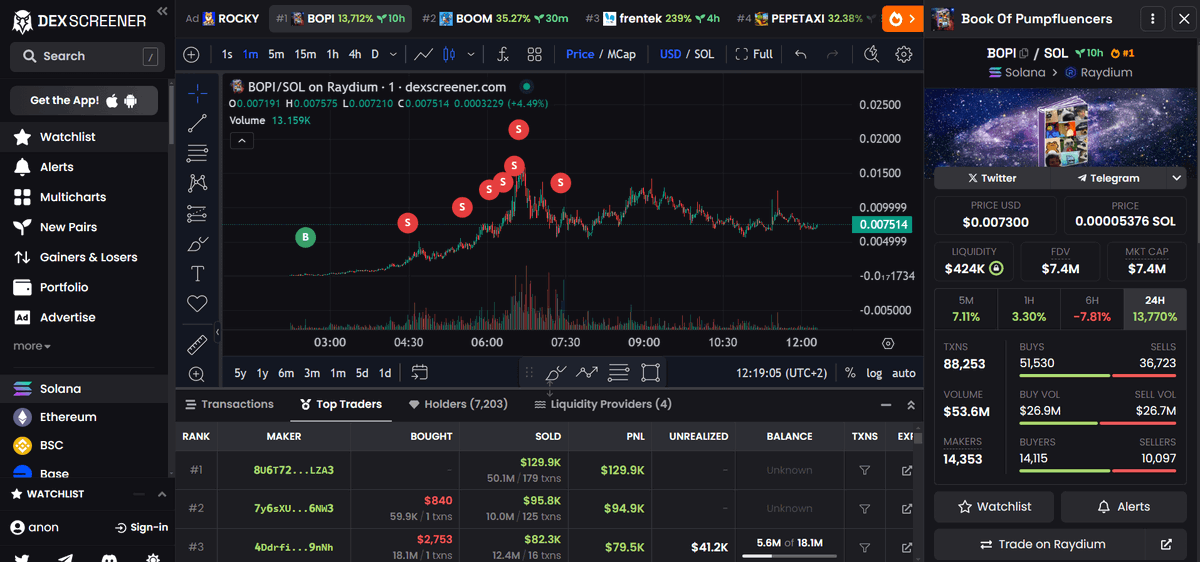Click the Search input field
The height and width of the screenshot is (562, 1200).
(x=87, y=57)
